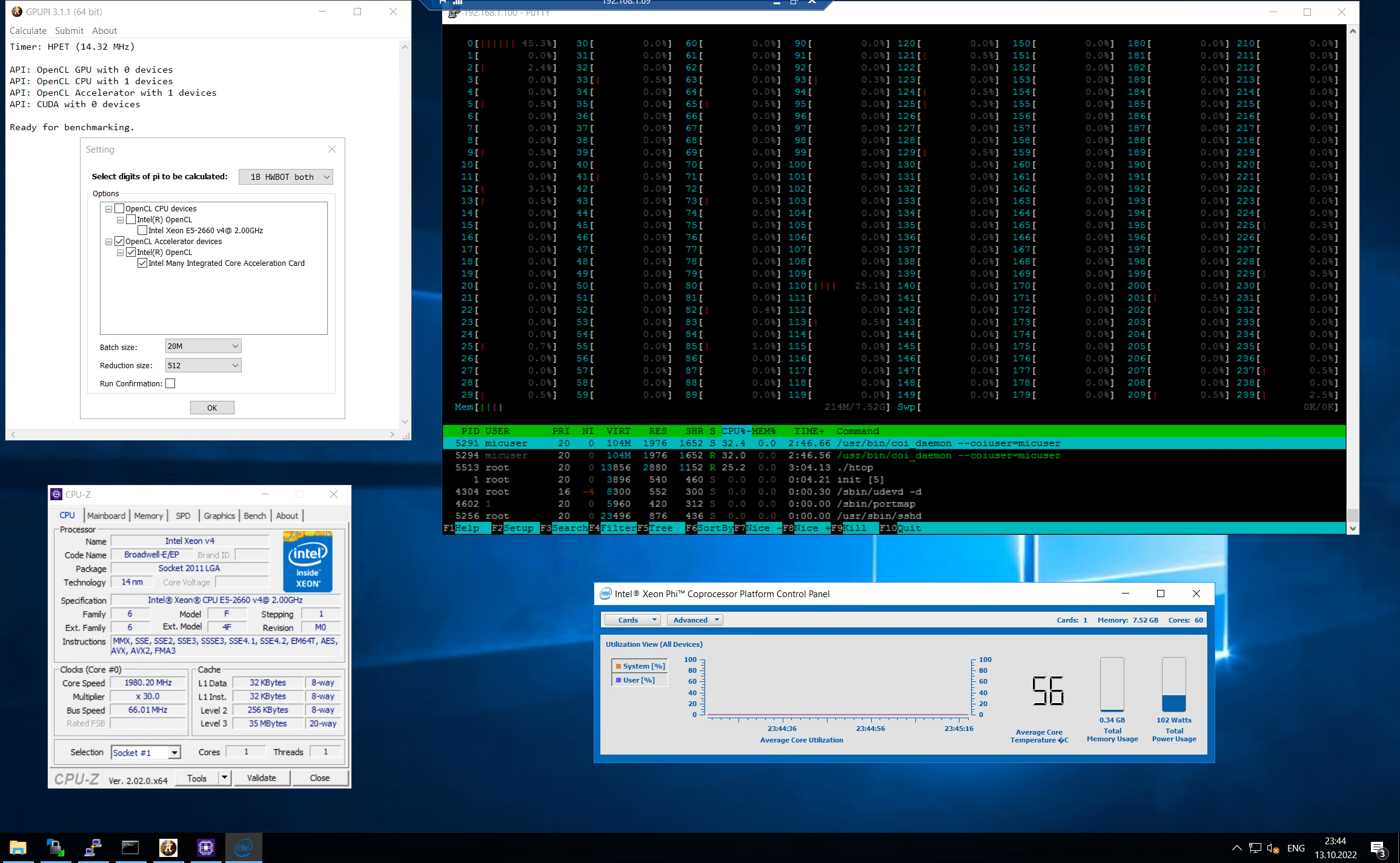The image size is (1400, 863).
Task: Switch to the Graphics tab in CPU-Z
Action: [x=219, y=515]
